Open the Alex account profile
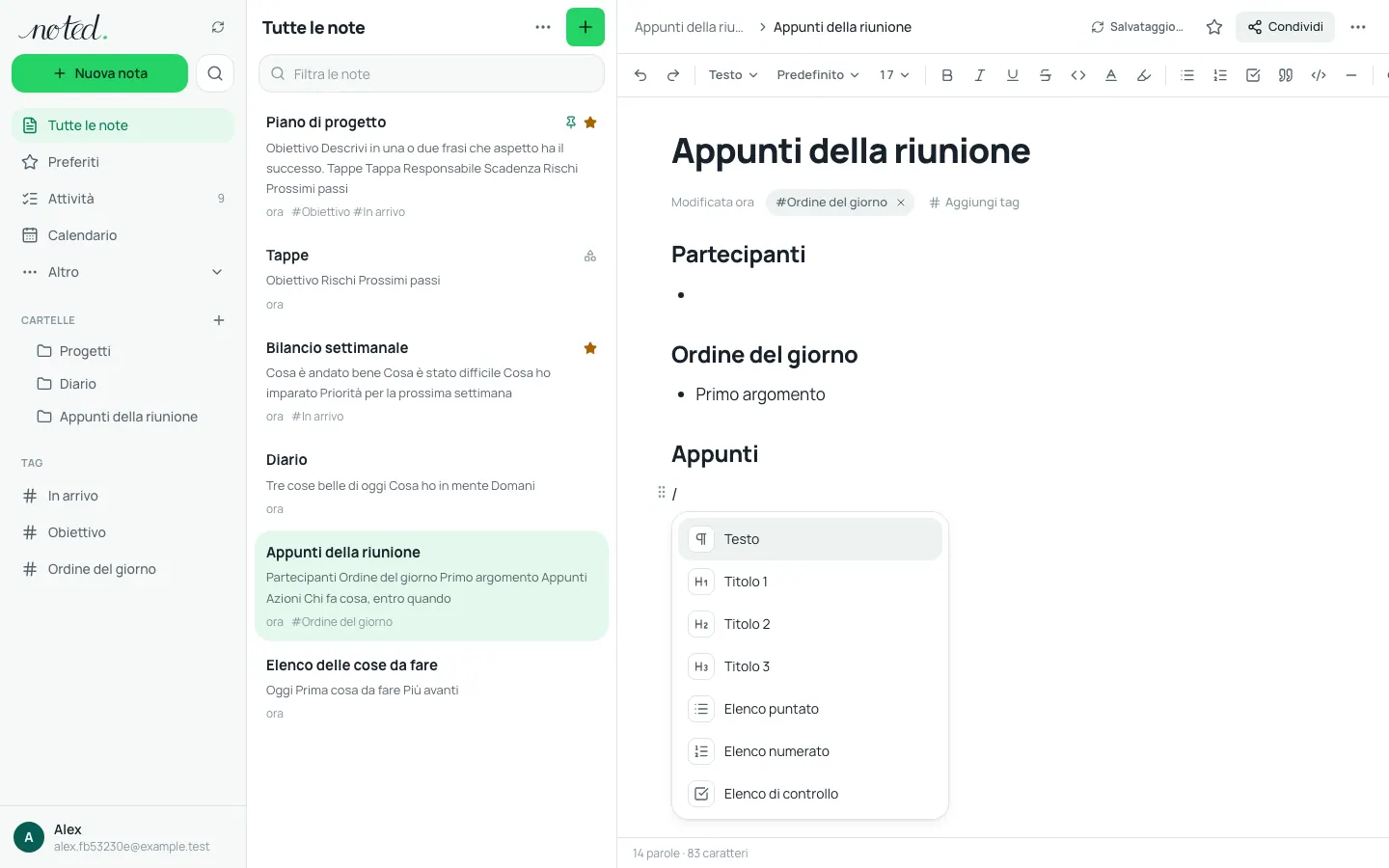The image size is (1389, 868). [x=123, y=837]
